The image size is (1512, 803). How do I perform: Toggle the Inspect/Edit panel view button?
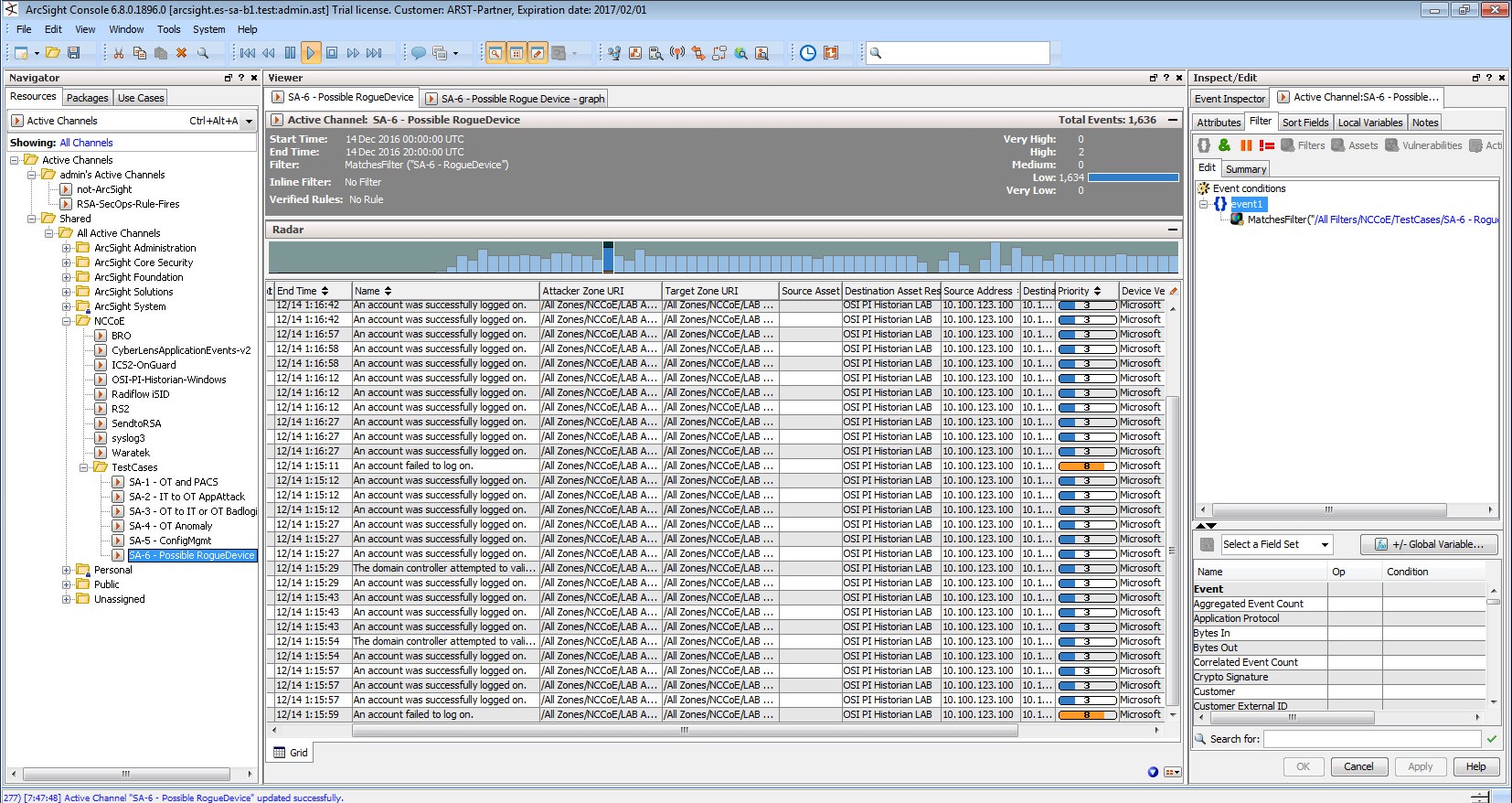click(x=538, y=53)
